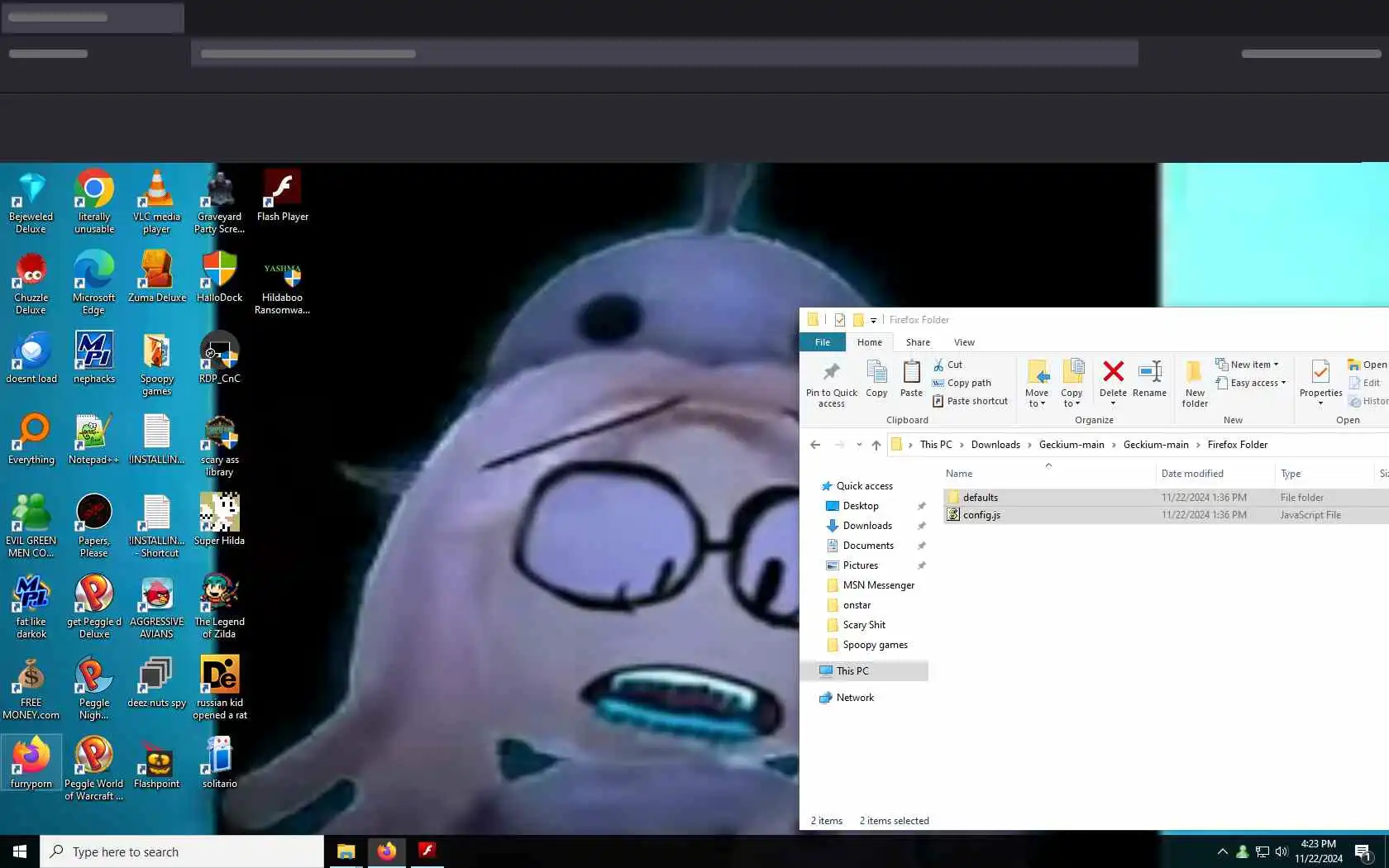Select the Zuma Deluxe desktop icon
1389x868 pixels.
(156, 278)
